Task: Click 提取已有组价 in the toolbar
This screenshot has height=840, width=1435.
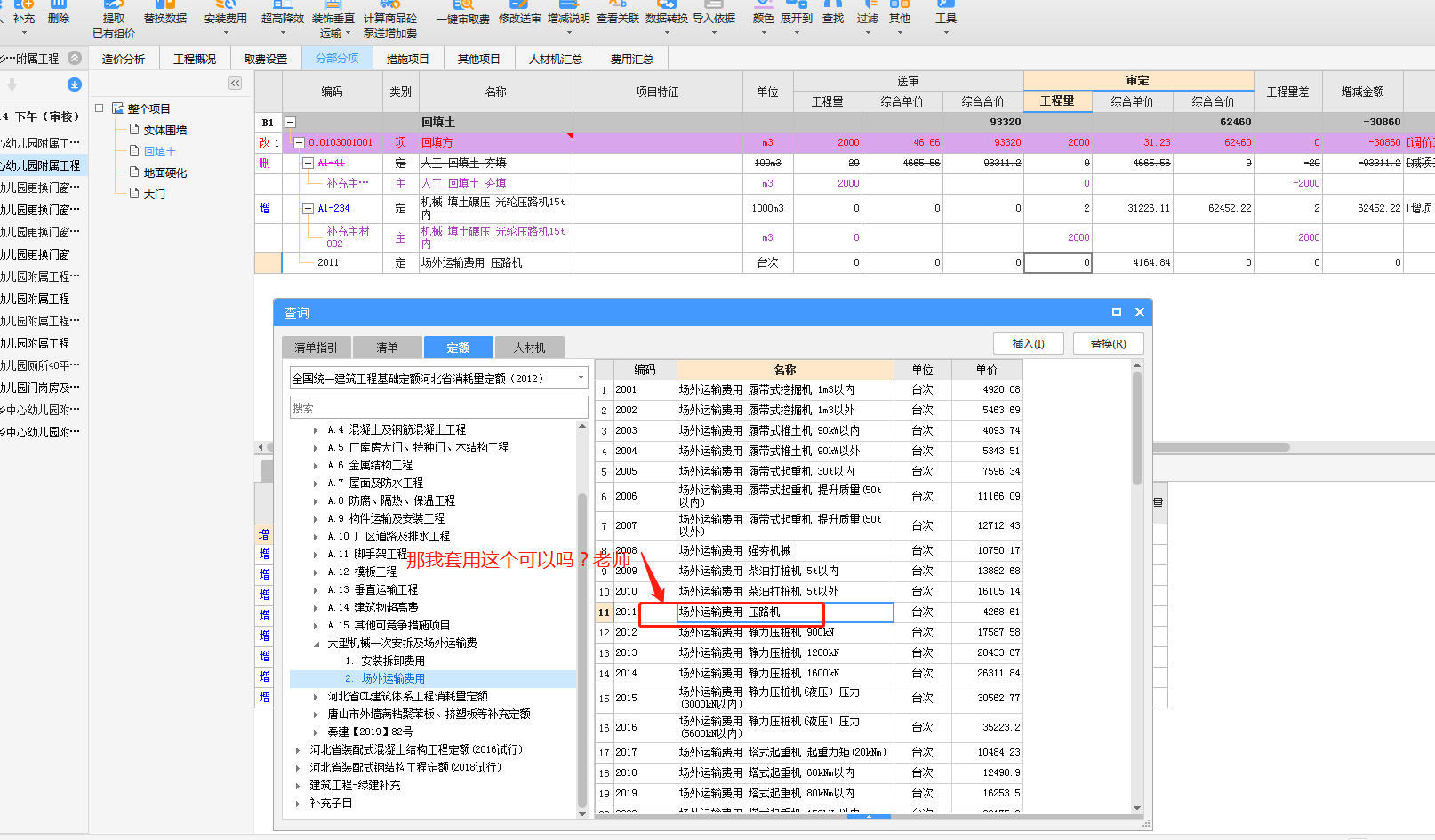Action: coord(114,20)
